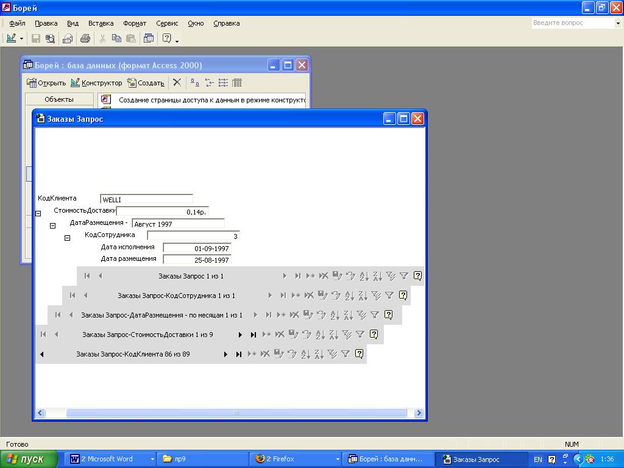Toggle filter funnel in КодКлиента navigation bar
Screen dimensions: 624x468
345,353
